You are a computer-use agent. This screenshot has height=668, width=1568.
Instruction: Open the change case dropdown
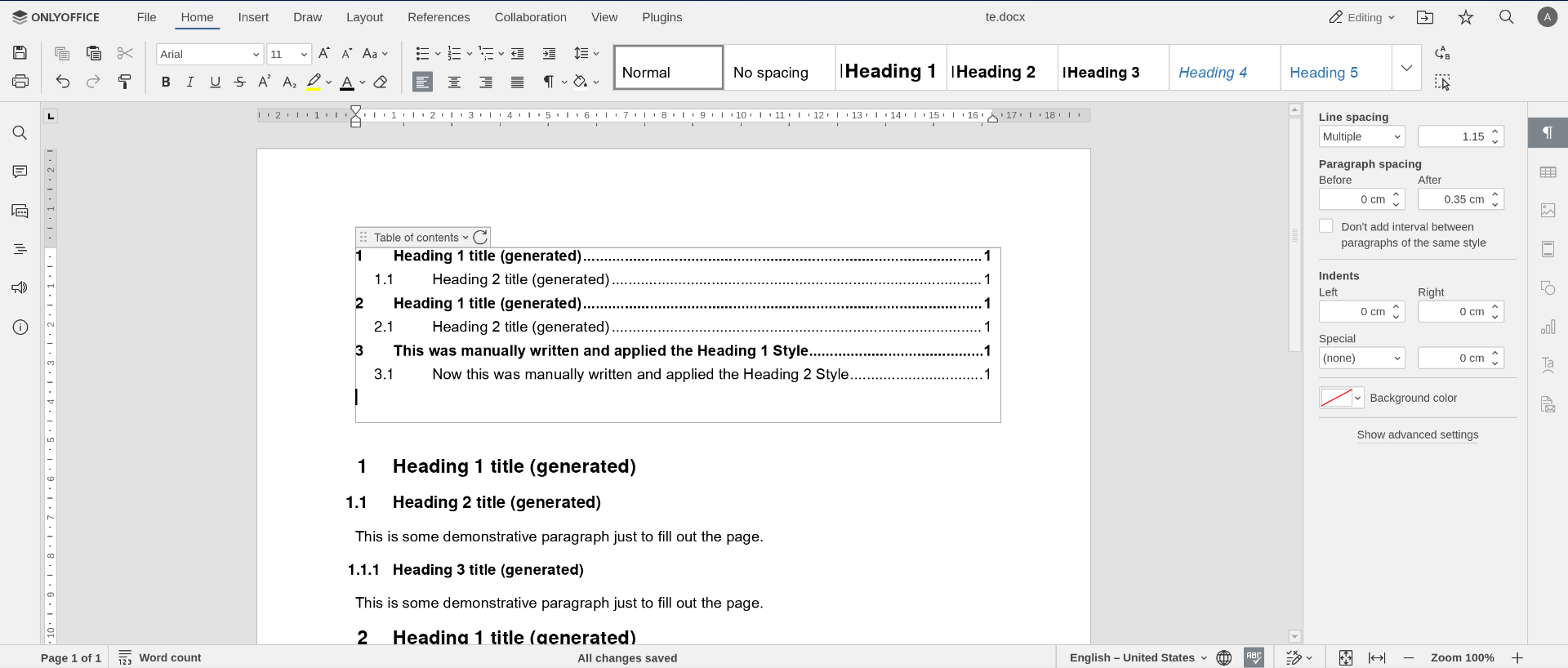pyautogui.click(x=375, y=53)
